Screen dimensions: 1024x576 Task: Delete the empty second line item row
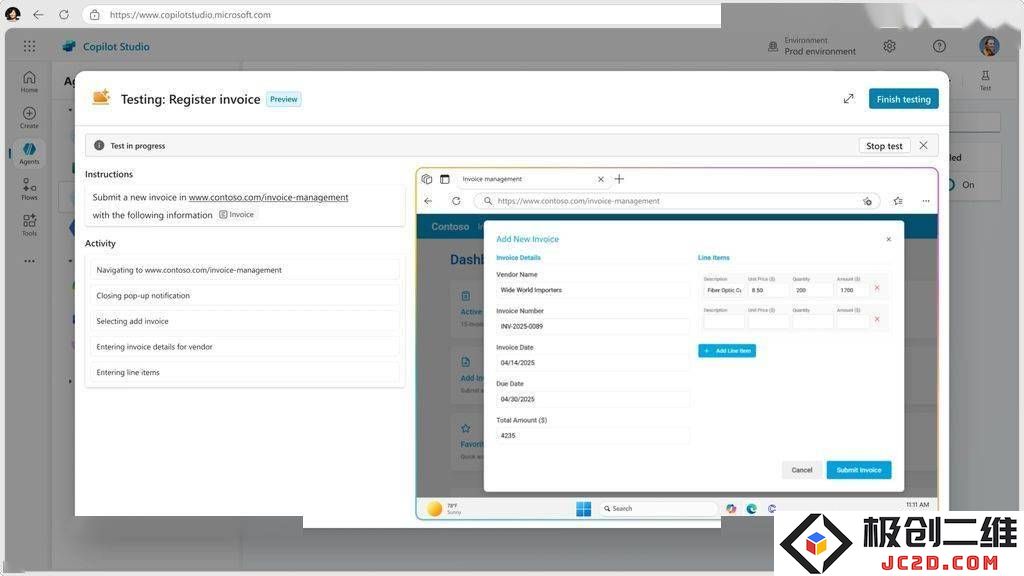877,319
